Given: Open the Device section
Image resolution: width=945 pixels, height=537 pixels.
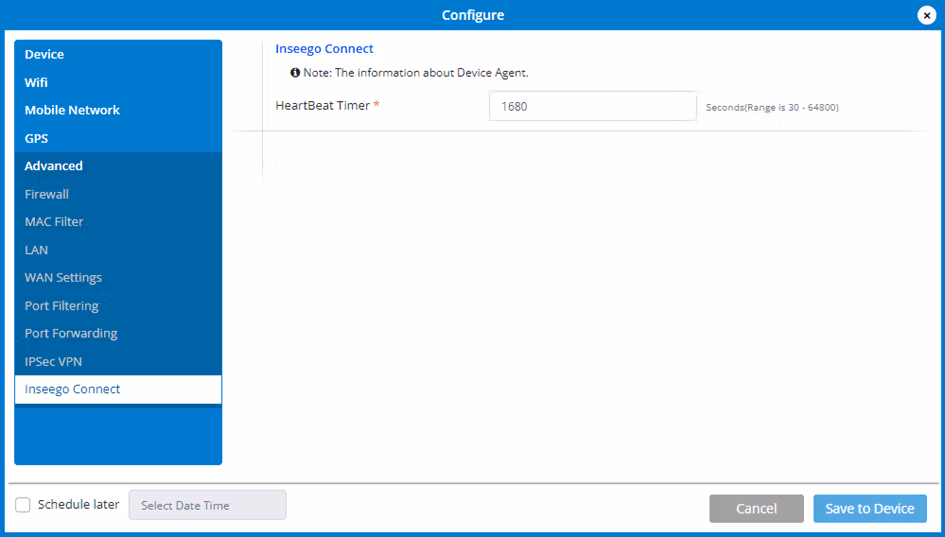Looking at the screenshot, I should 118,54.
